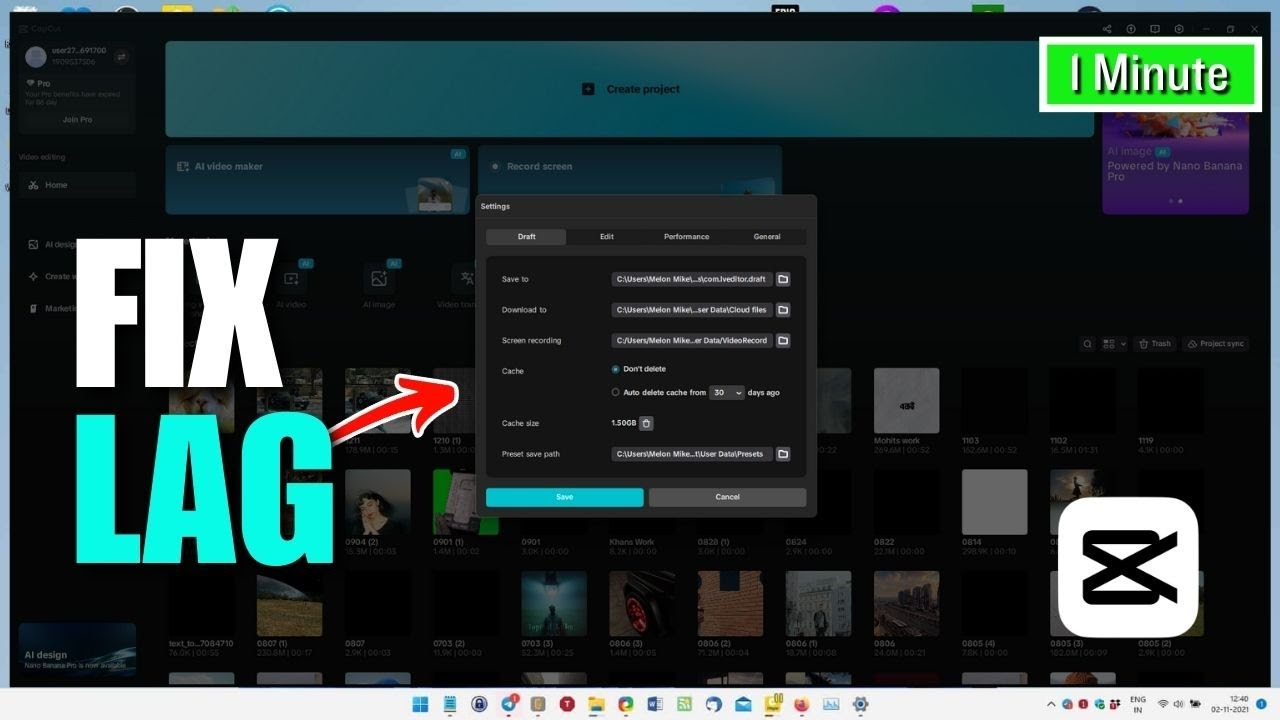Open the AI video maker card
Image resolution: width=1280 pixels, height=720 pixels.
pyautogui.click(x=317, y=180)
